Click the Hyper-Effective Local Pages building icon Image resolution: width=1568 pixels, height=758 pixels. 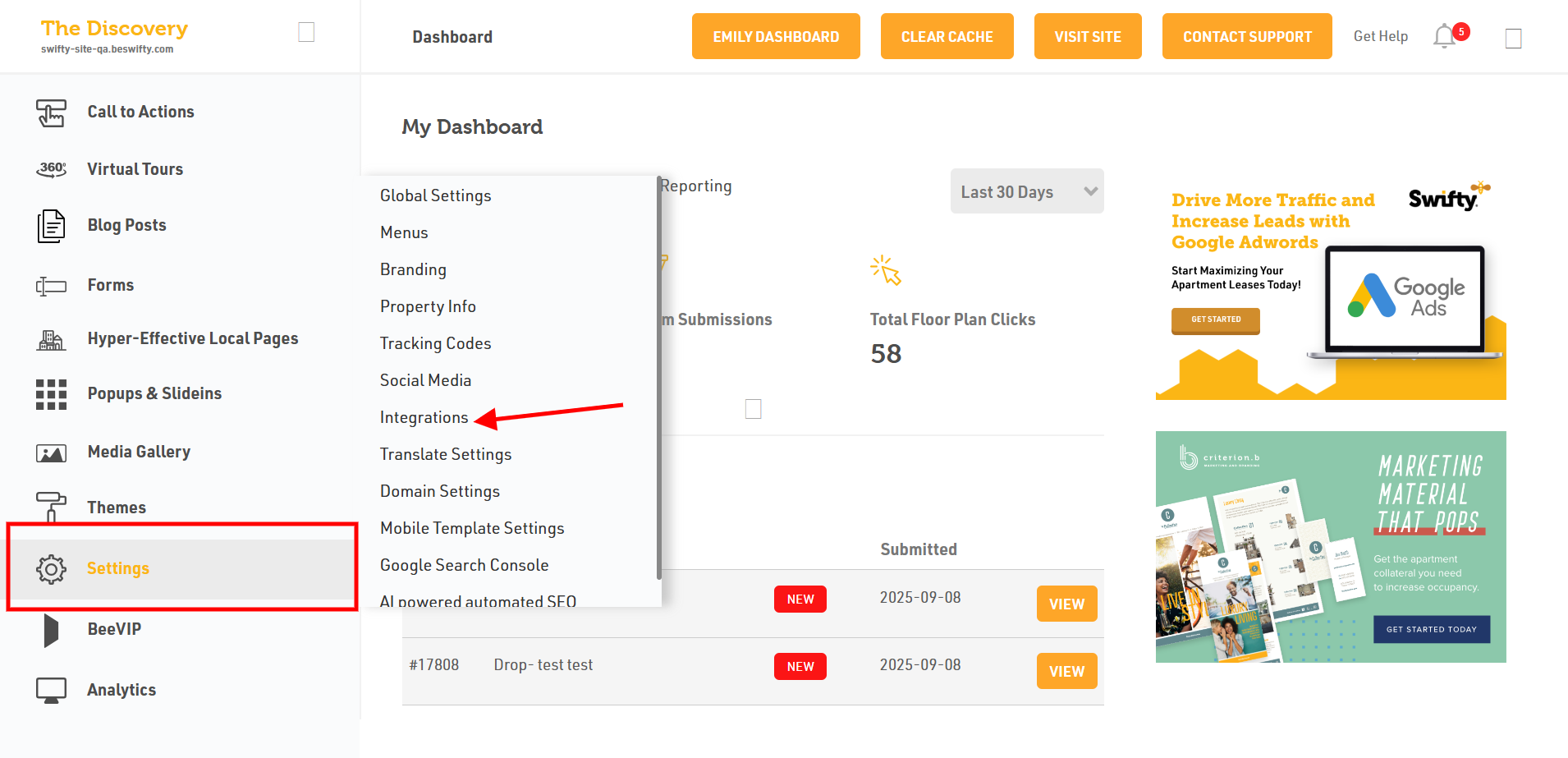pos(51,339)
